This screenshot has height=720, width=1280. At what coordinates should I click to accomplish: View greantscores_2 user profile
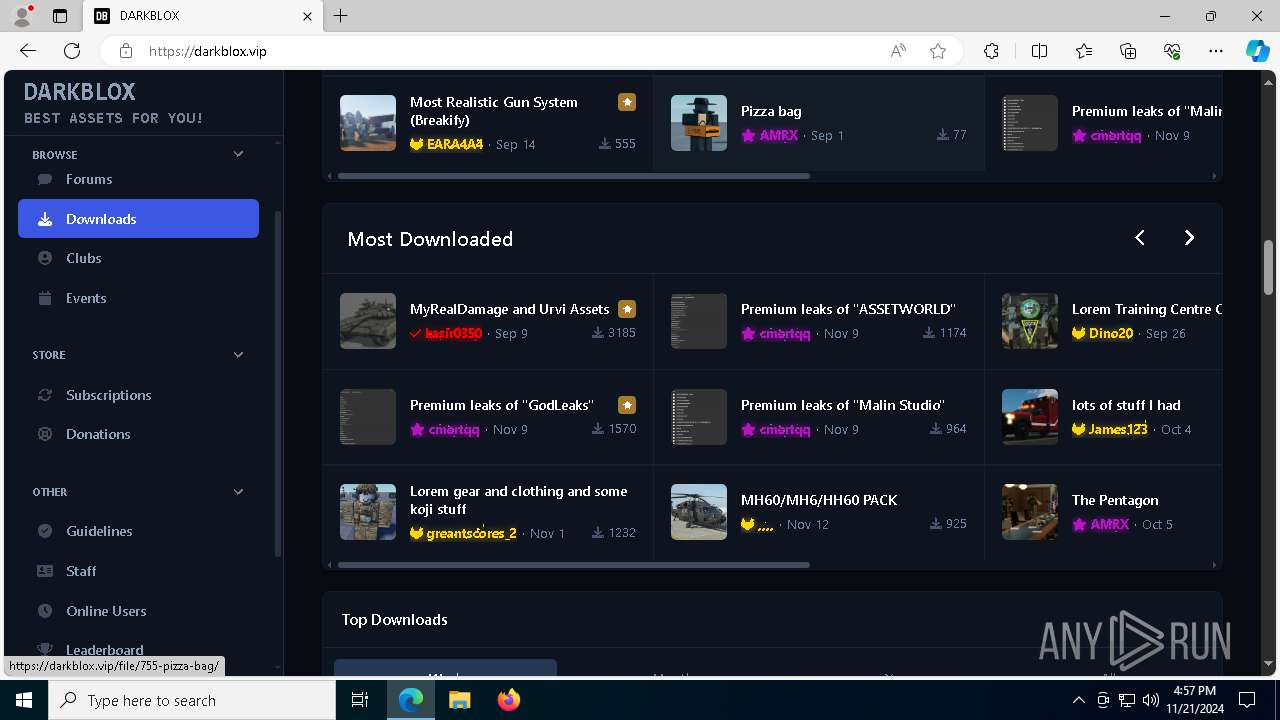pyautogui.click(x=471, y=533)
